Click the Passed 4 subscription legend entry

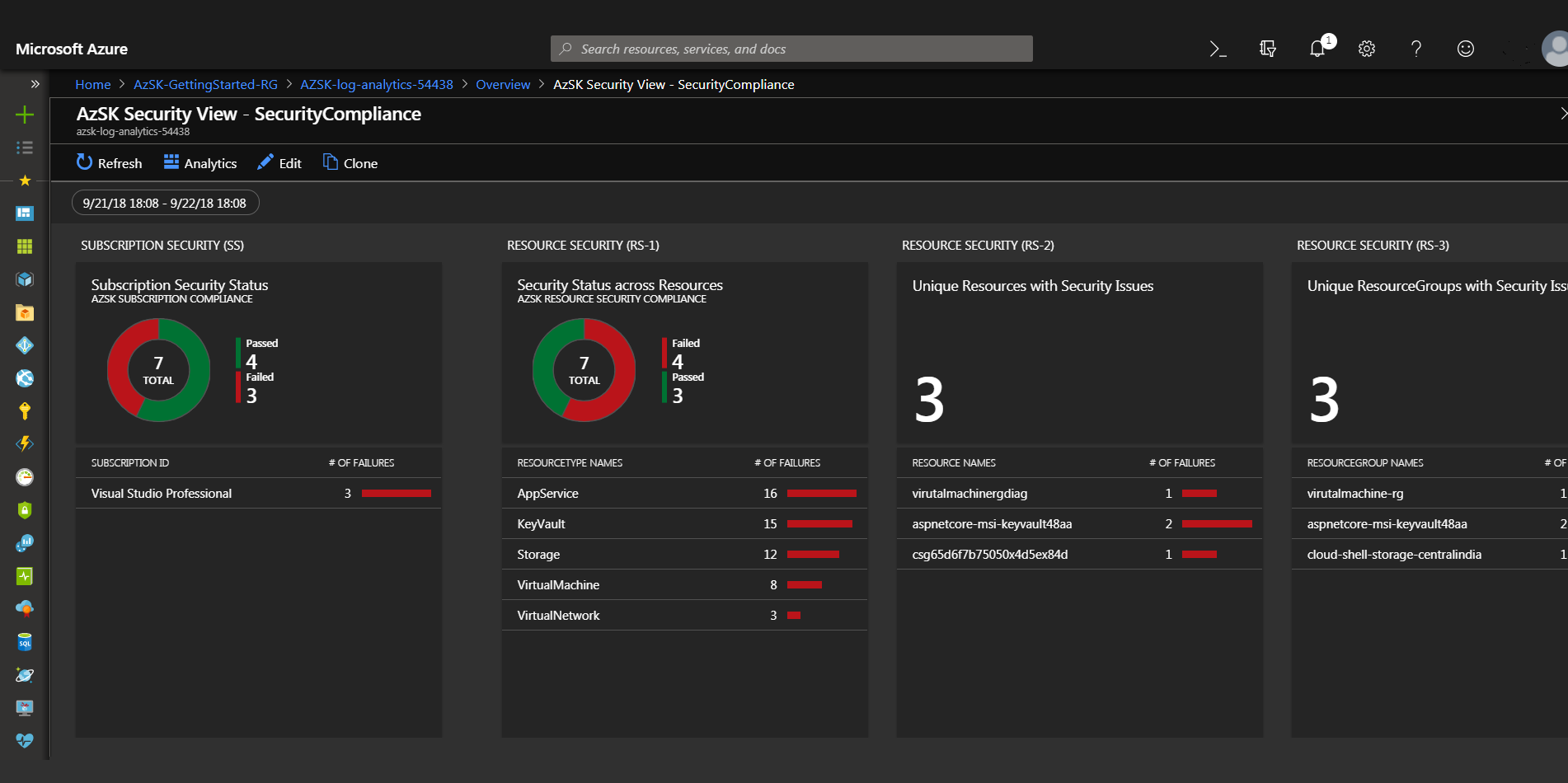tap(258, 354)
